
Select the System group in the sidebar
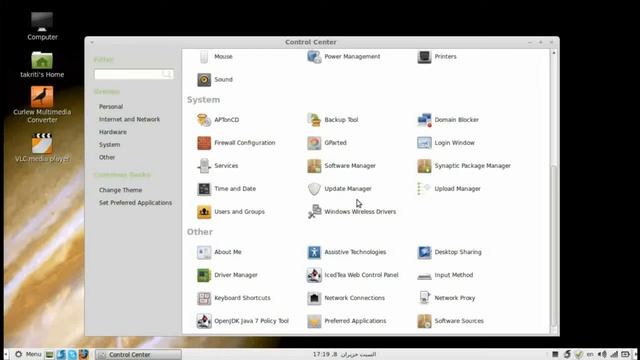tap(109, 144)
